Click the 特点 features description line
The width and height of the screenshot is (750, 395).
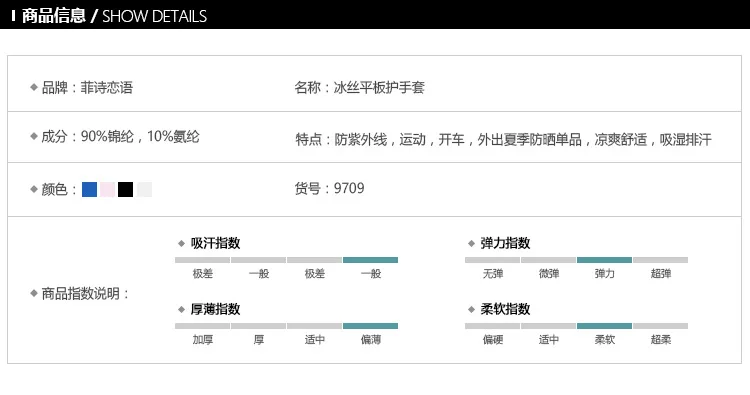point(503,140)
